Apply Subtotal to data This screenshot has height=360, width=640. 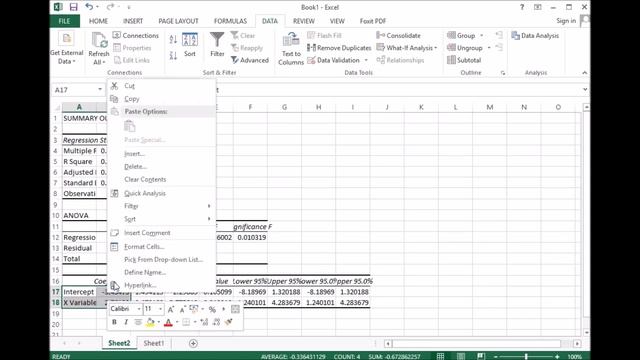click(x=464, y=60)
